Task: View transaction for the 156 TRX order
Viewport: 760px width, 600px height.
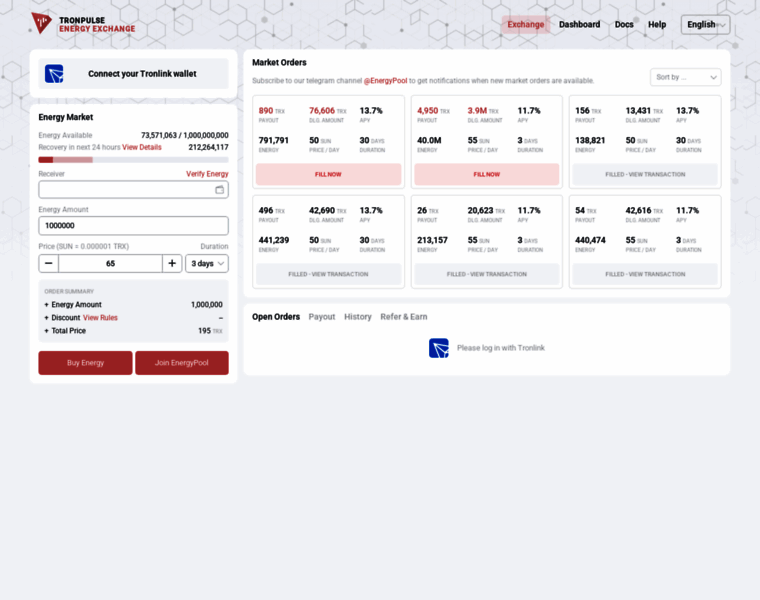Action: point(645,174)
